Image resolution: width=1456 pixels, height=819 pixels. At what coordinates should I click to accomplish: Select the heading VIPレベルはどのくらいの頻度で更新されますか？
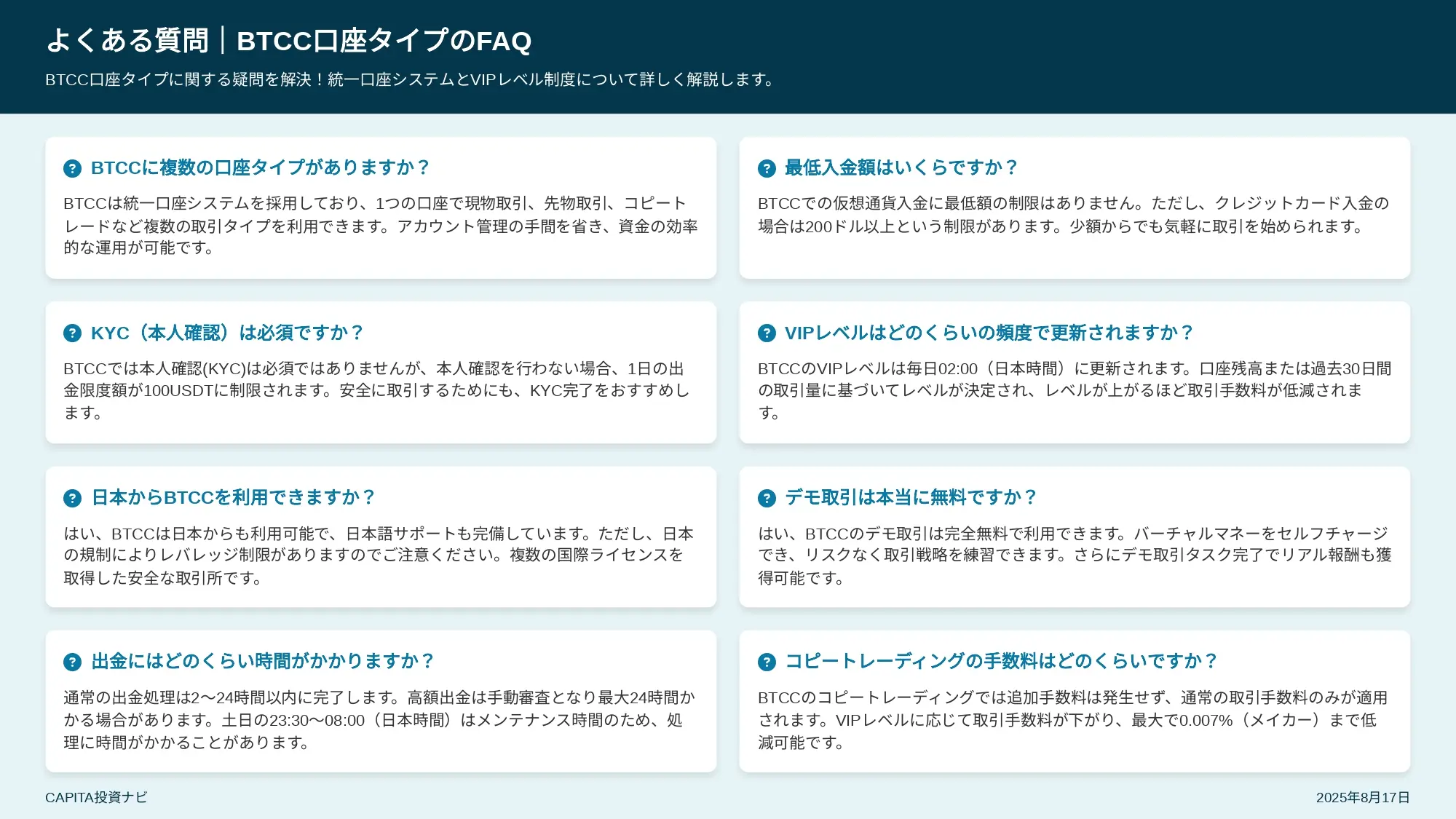pos(989,333)
